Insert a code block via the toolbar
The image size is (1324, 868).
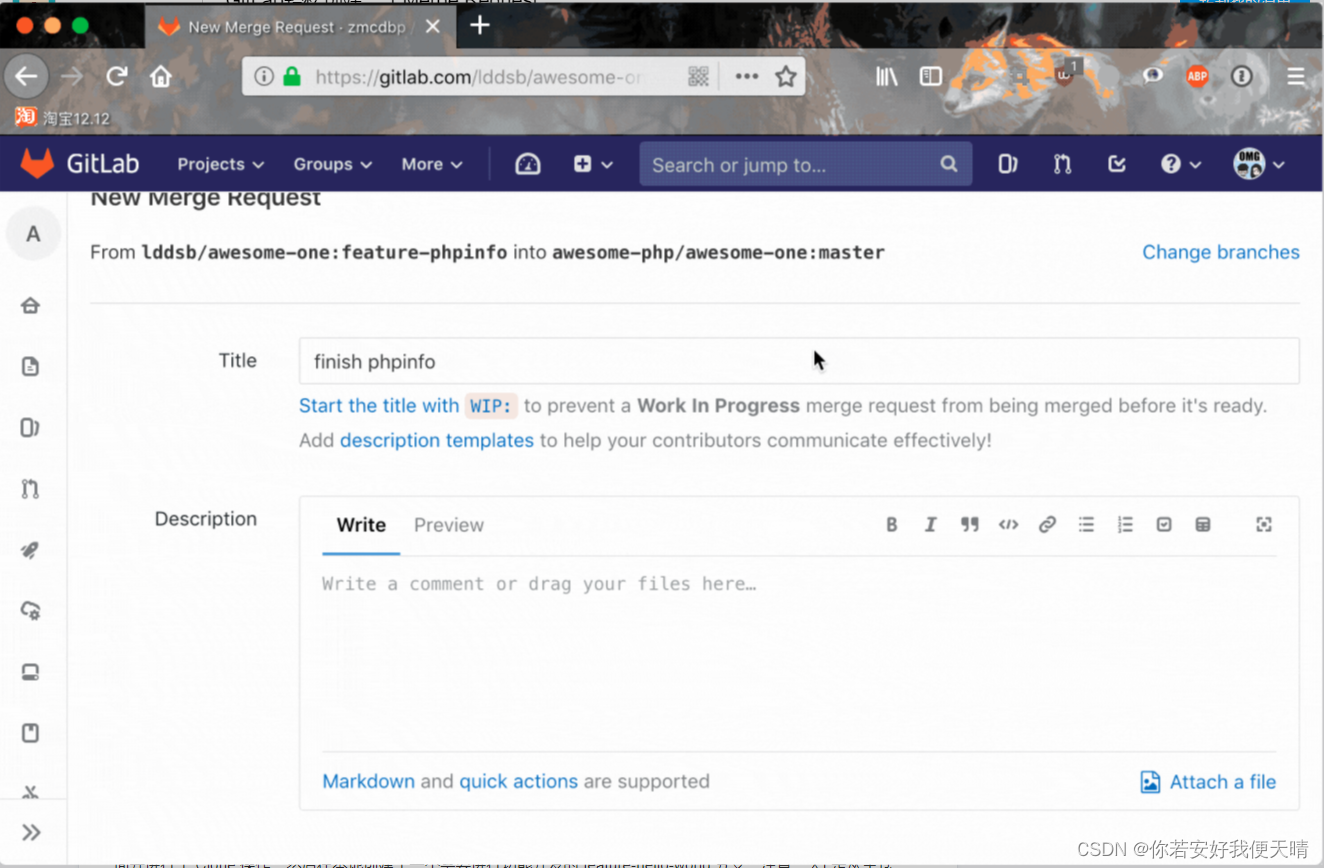click(1008, 524)
